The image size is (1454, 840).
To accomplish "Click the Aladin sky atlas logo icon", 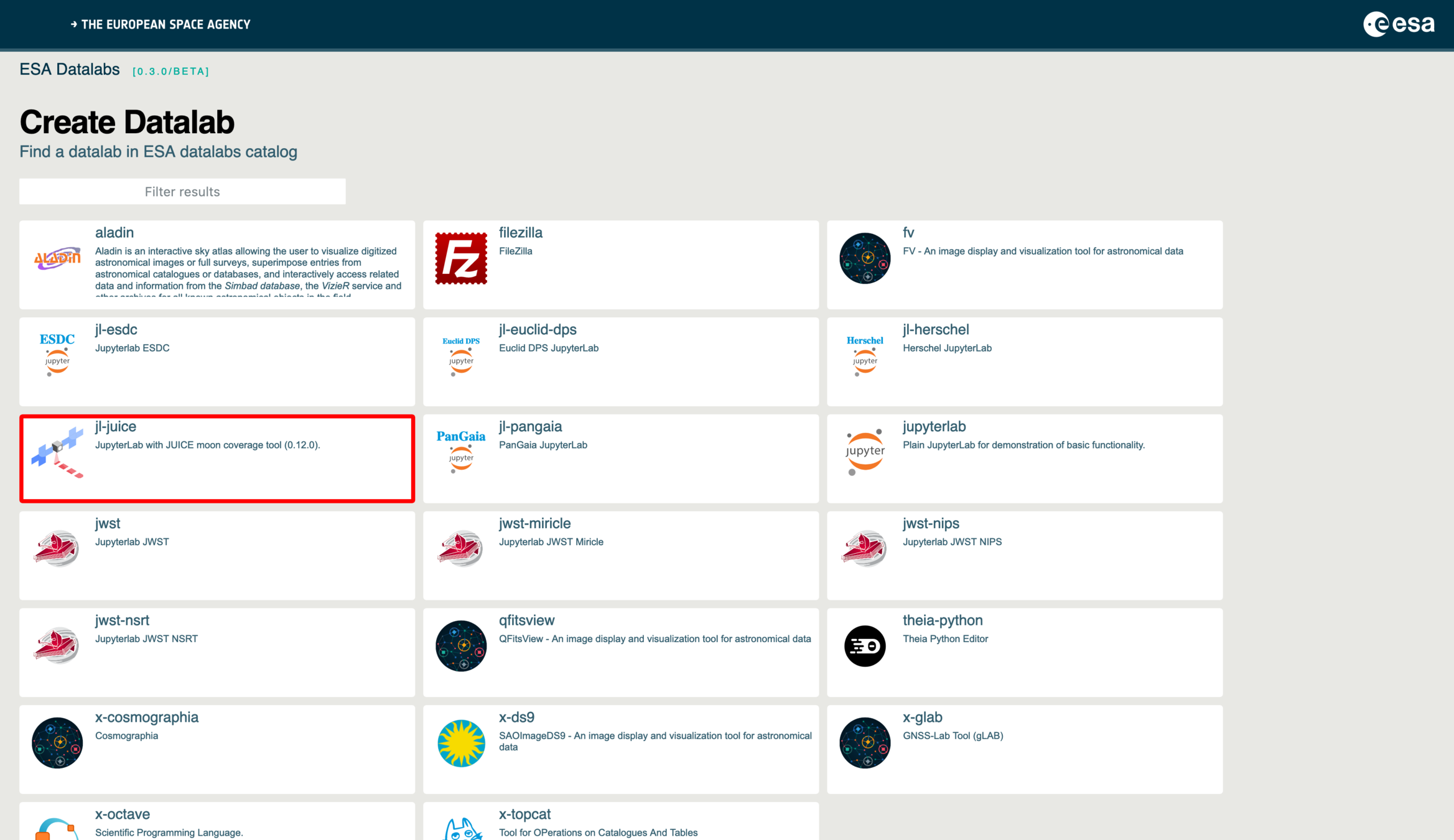I will click(x=57, y=258).
